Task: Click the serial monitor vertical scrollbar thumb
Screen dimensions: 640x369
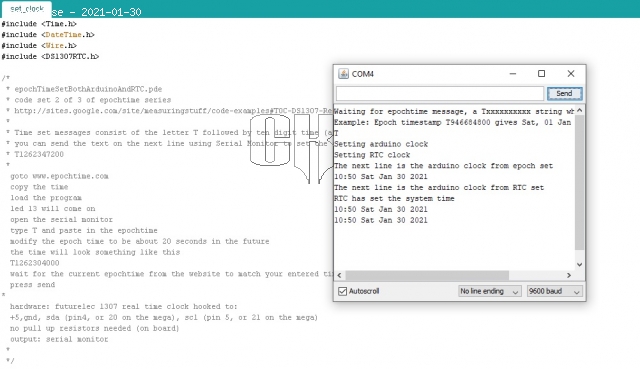Action: coord(580,182)
